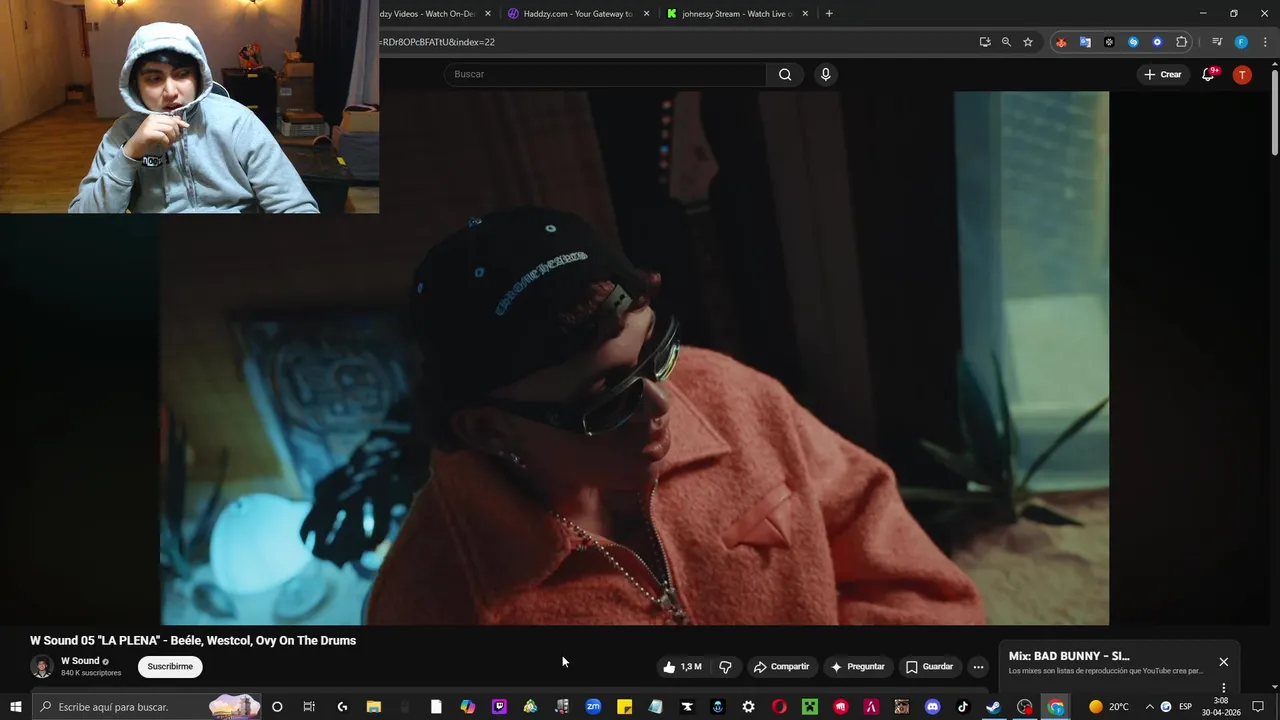Open Sticky Notes yellow taskbar icon

[x=624, y=707]
